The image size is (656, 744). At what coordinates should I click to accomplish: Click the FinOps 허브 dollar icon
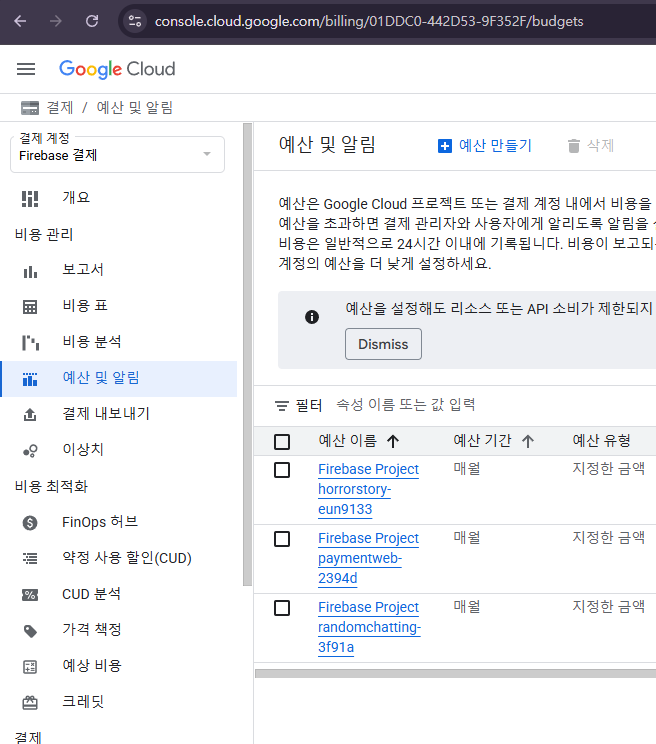tap(30, 523)
